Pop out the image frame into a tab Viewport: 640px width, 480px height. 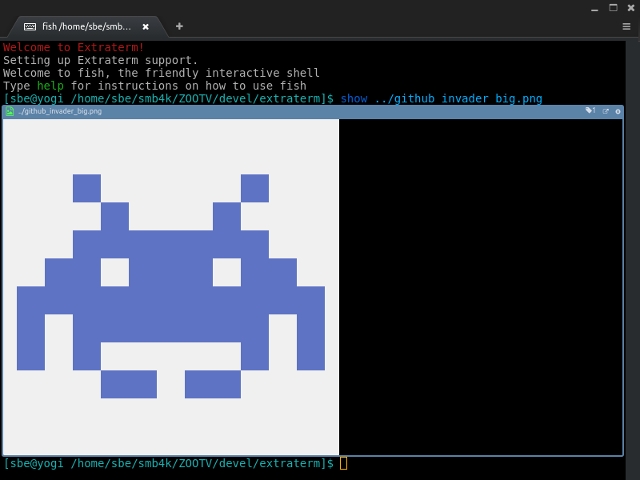(605, 111)
